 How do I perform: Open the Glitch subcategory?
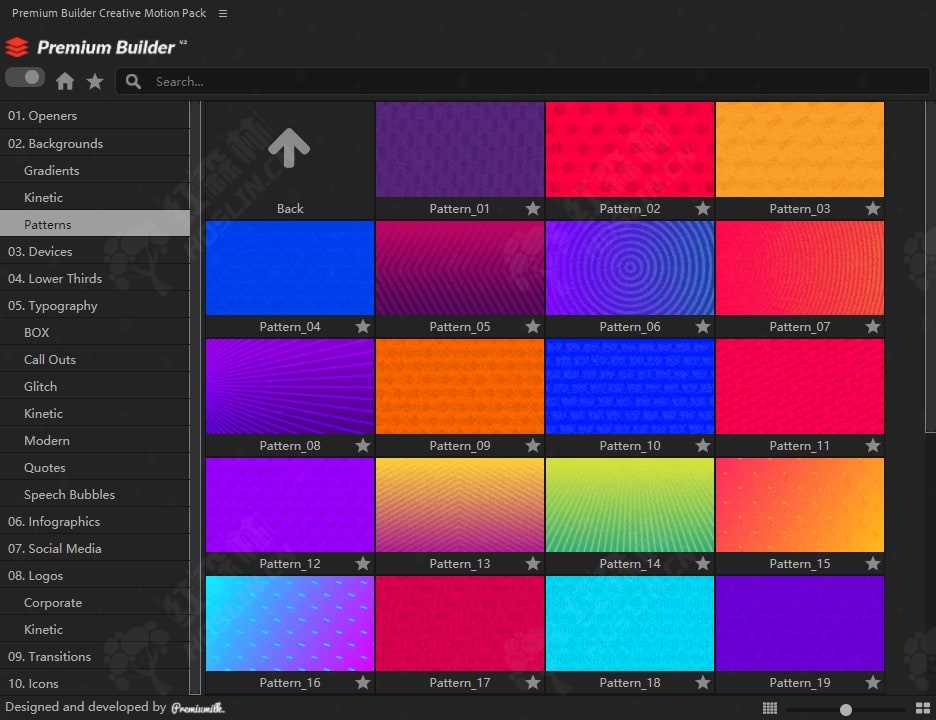[95, 386]
